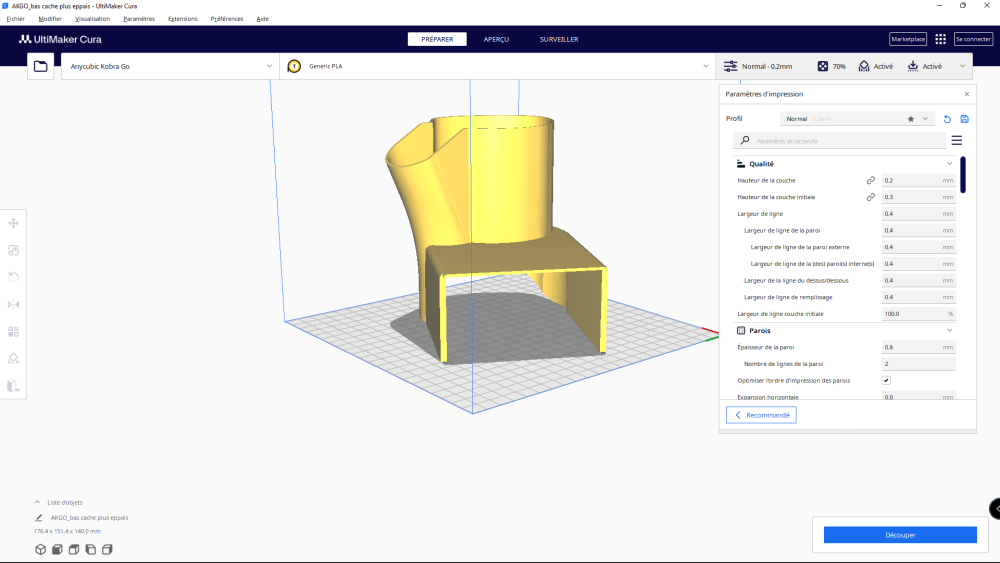Viewport: 1000px width, 563px height.
Task: Open the apps grid icon
Action: point(940,39)
